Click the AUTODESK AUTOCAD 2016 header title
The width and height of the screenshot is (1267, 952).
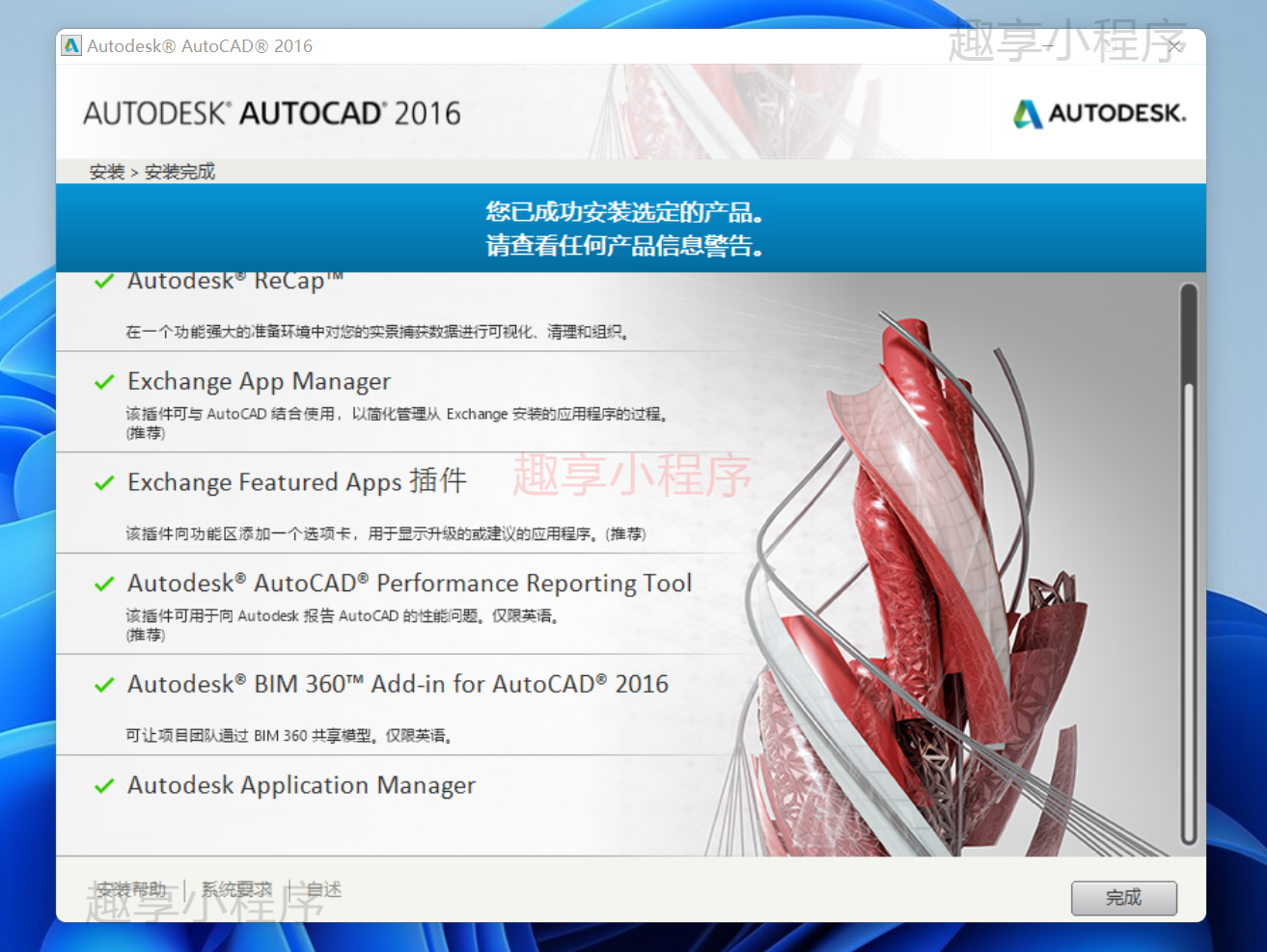tap(272, 114)
